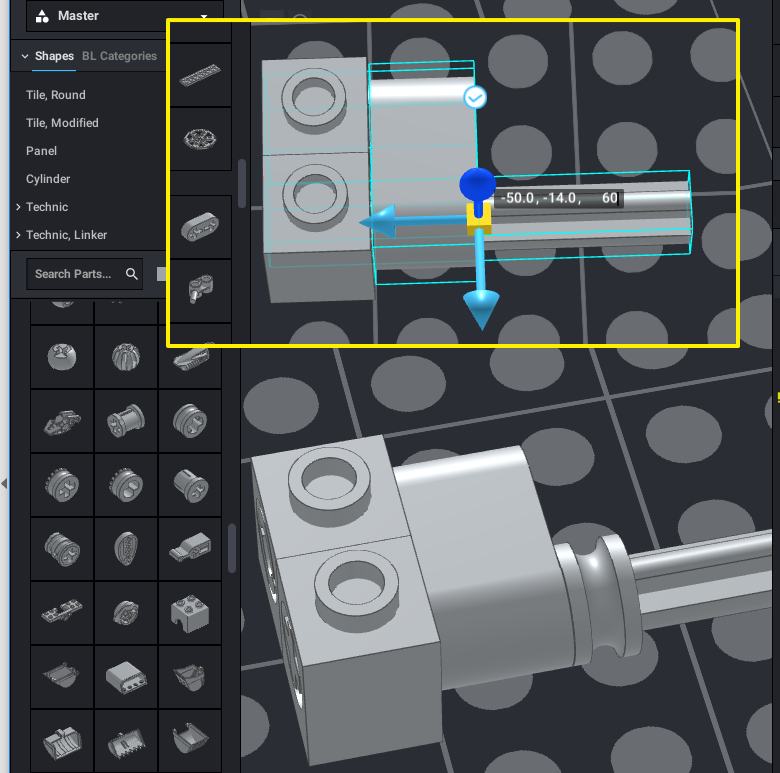The image size is (780, 773).
Task: Open the Master palette dropdown
Action: pyautogui.click(x=124, y=16)
